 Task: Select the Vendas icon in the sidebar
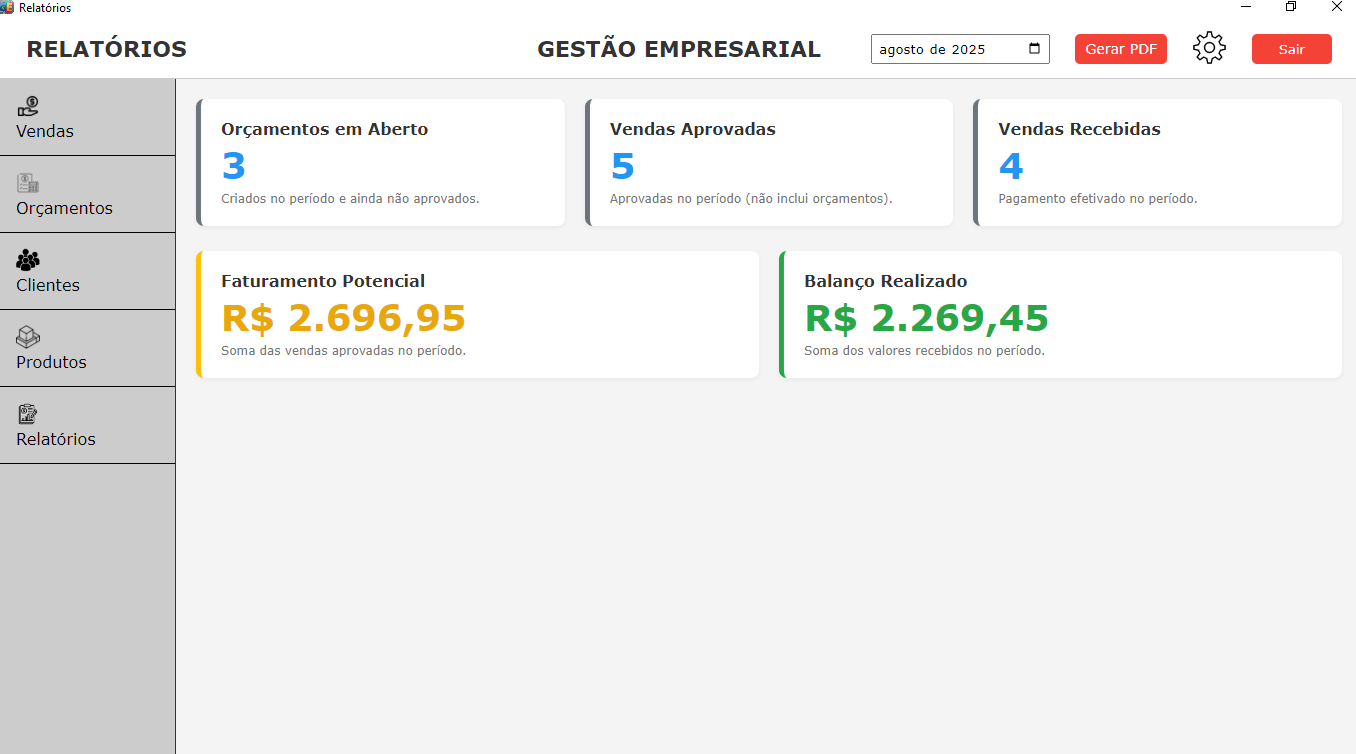pyautogui.click(x=27, y=107)
